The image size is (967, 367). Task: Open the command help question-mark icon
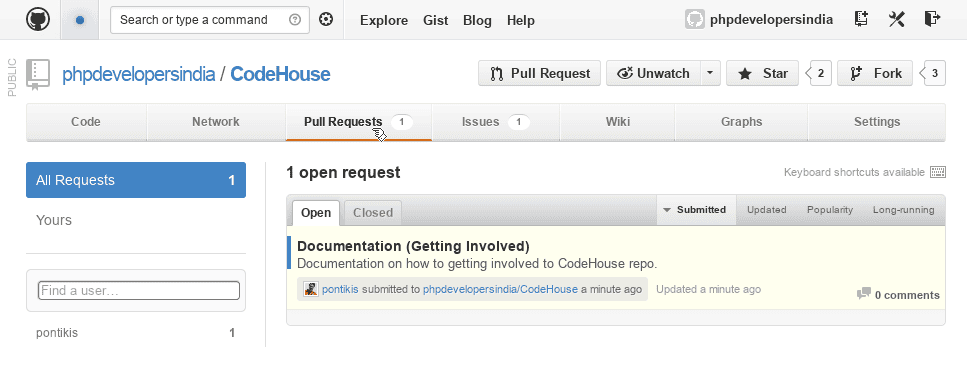click(295, 20)
